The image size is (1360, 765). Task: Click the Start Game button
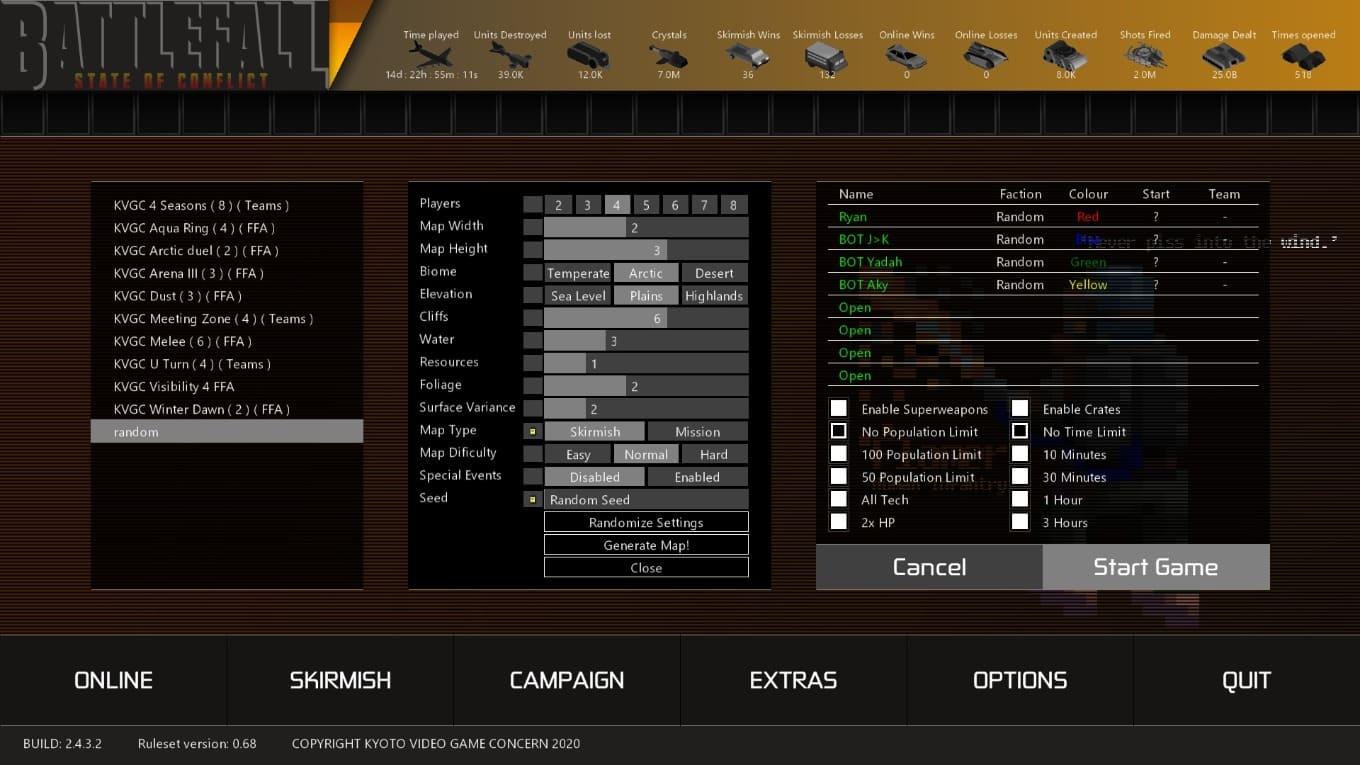click(1156, 567)
